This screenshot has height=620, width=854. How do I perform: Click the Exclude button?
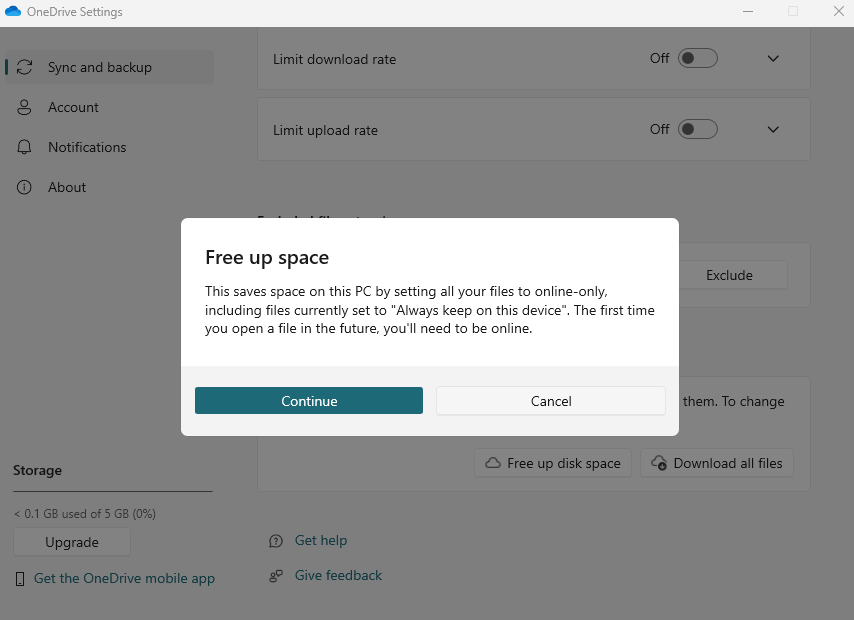pyautogui.click(x=729, y=275)
